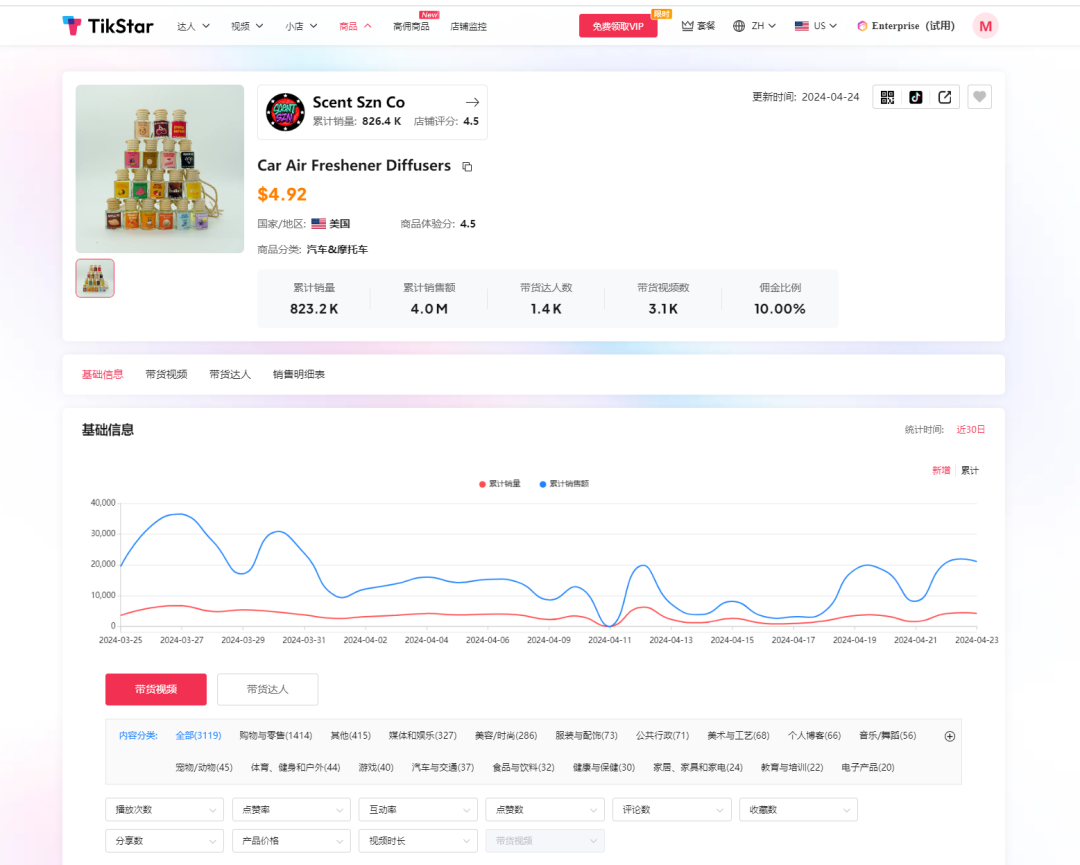Open the user avatar M
Viewport: 1080px width, 865px height.
click(985, 26)
